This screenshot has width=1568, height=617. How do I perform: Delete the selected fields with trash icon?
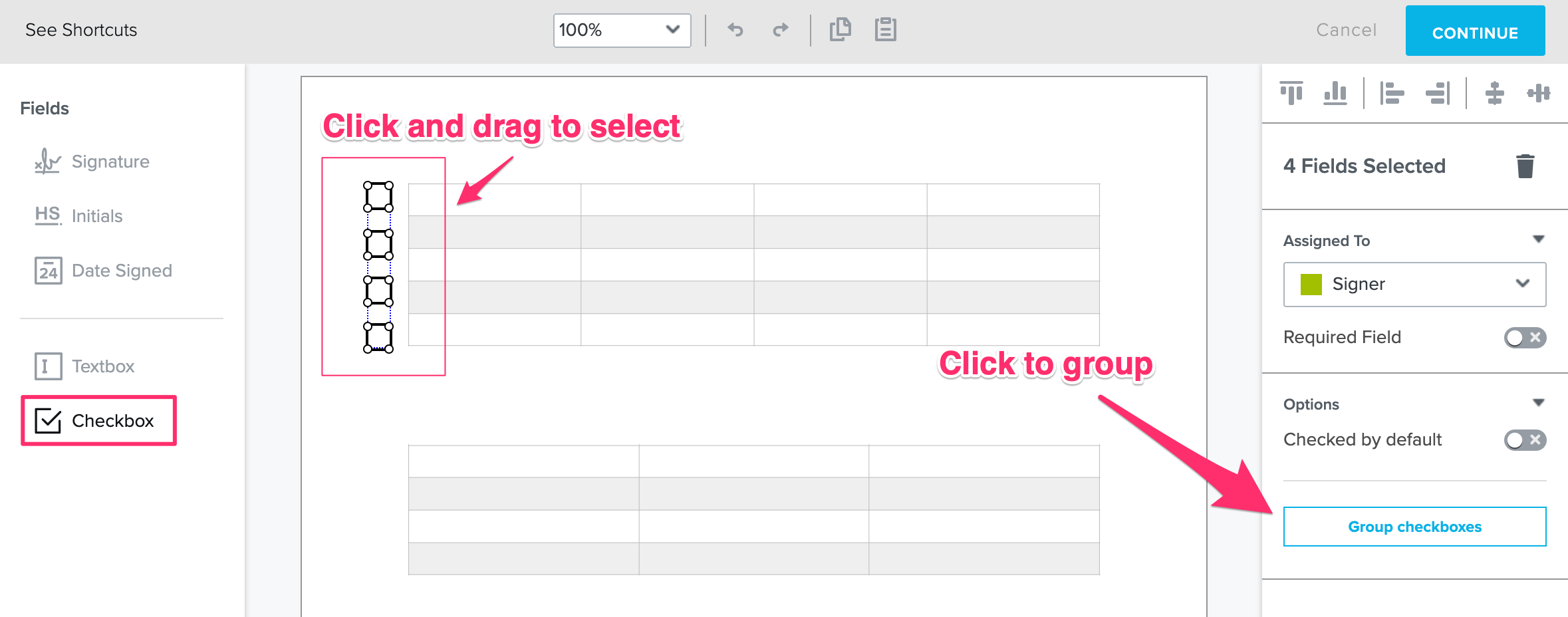1525,166
